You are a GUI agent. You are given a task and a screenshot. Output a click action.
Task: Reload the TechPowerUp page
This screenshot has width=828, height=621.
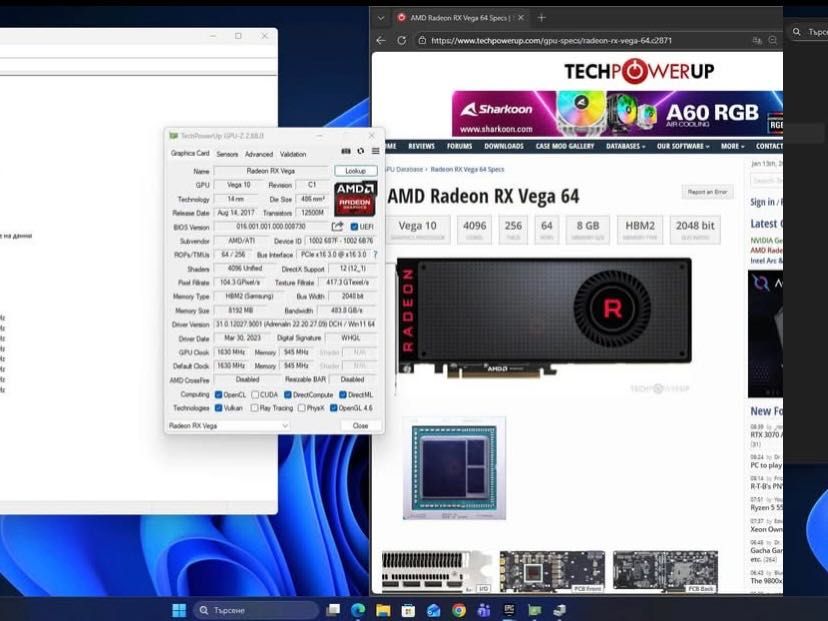click(x=401, y=40)
